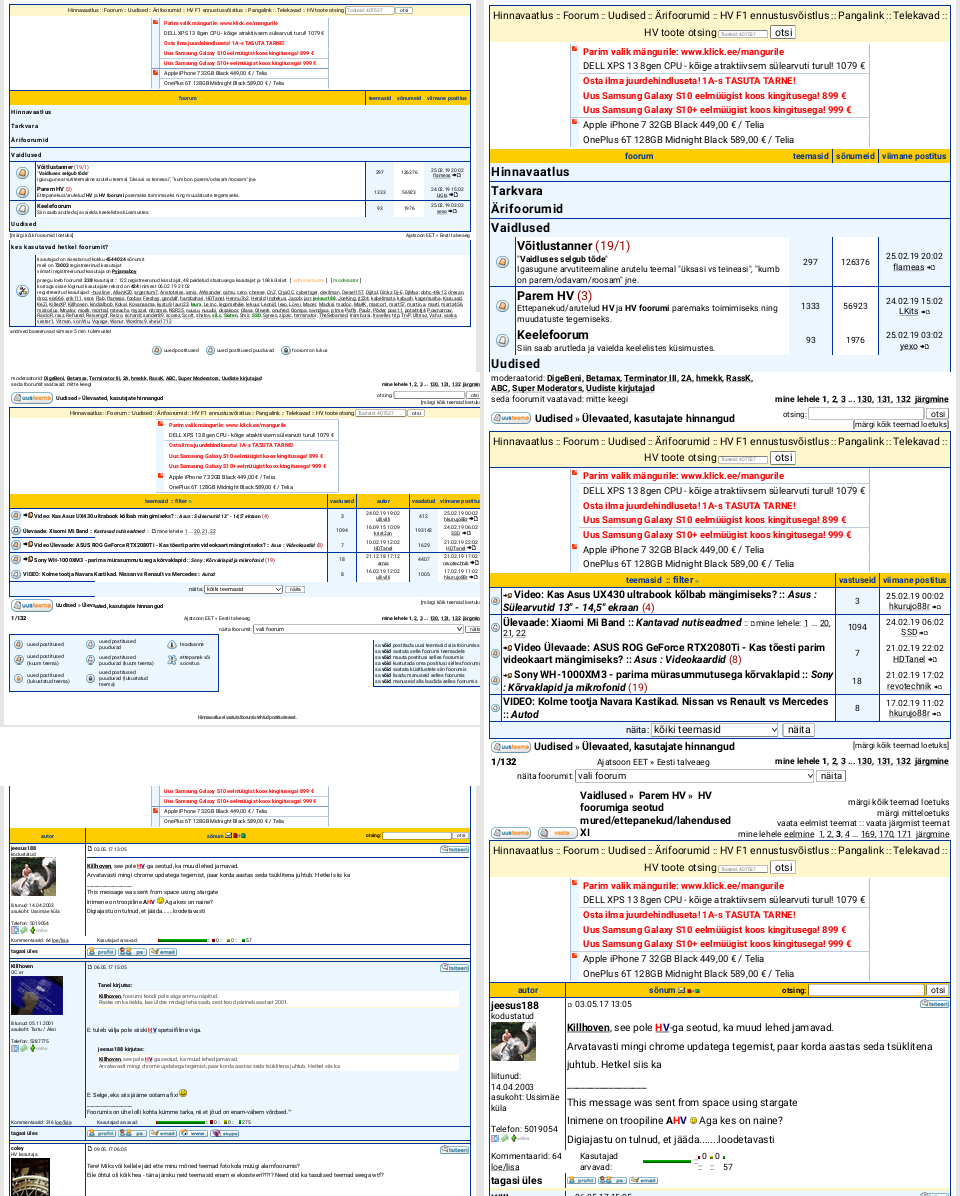960x1196 pixels.
Task: Quote Killhoven's post with tsiteeri in compact thread view
Action: point(454,968)
